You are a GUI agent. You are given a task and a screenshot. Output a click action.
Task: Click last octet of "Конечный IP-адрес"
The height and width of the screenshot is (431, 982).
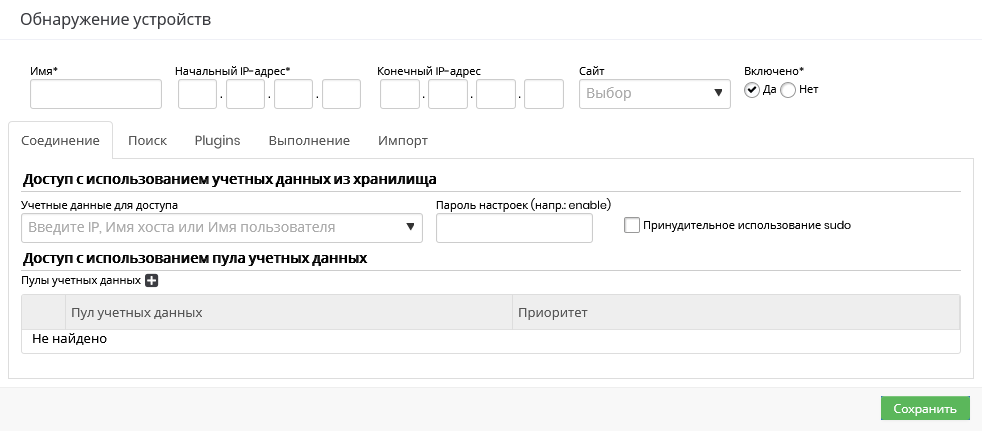[544, 94]
